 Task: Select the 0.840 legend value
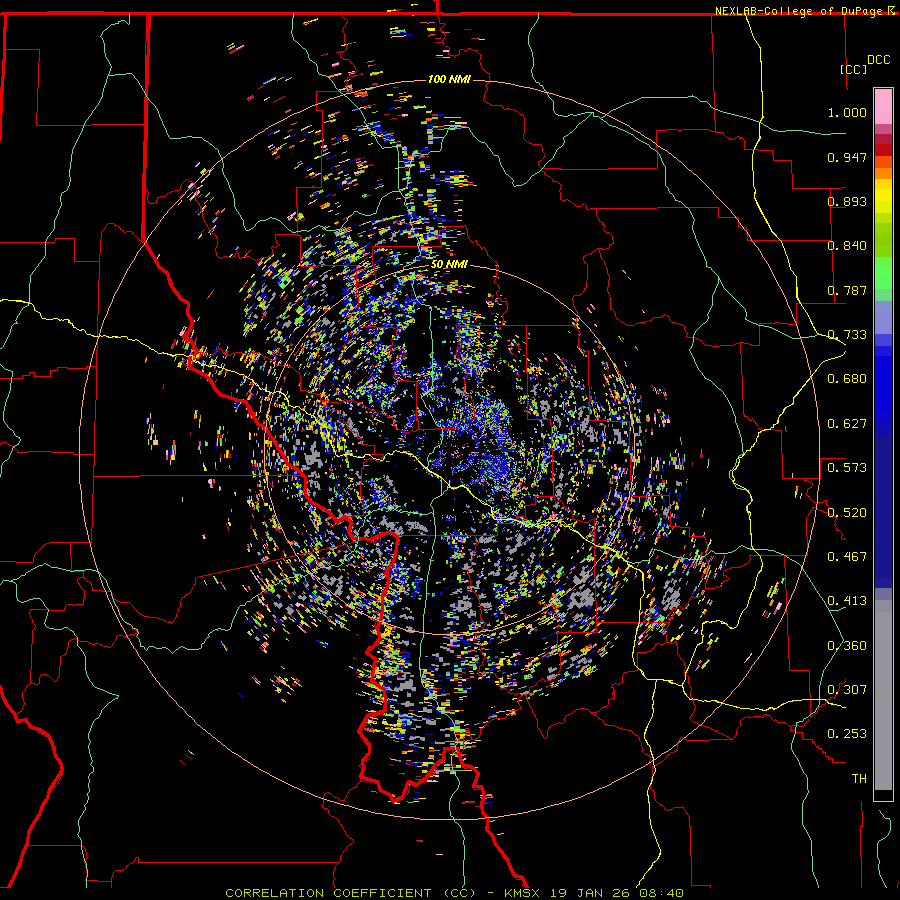[847, 246]
